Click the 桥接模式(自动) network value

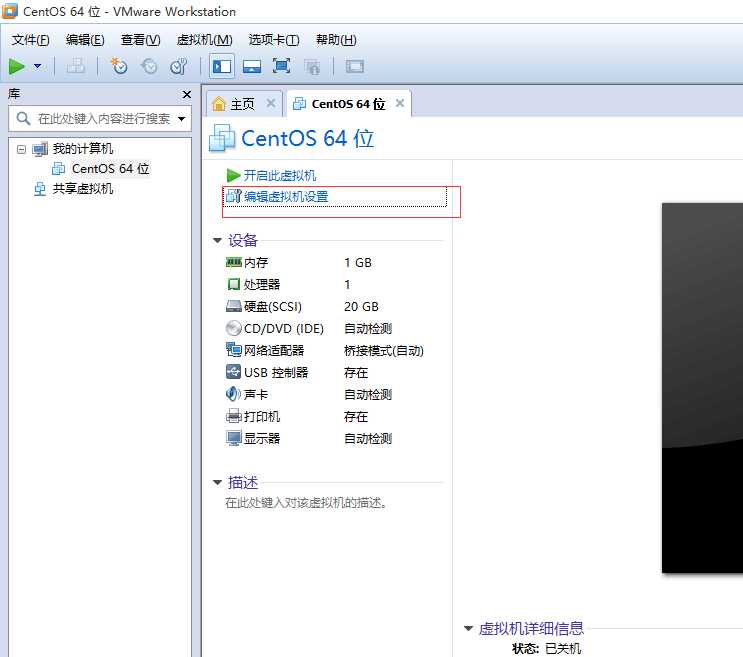point(384,351)
